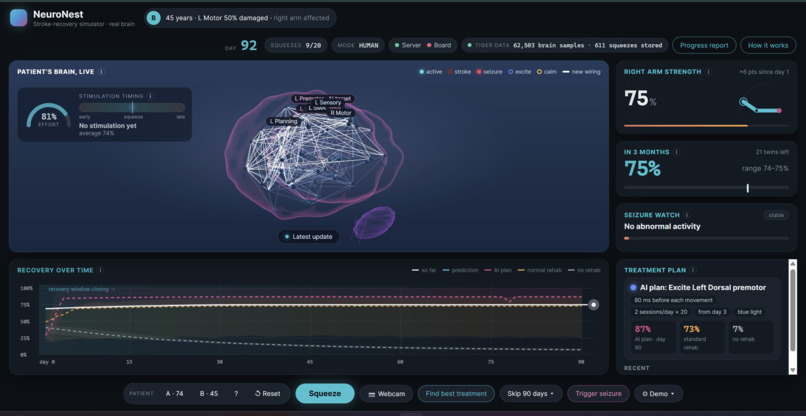This screenshot has height=416, width=806.
Task: Open How it works
Action: 768,45
